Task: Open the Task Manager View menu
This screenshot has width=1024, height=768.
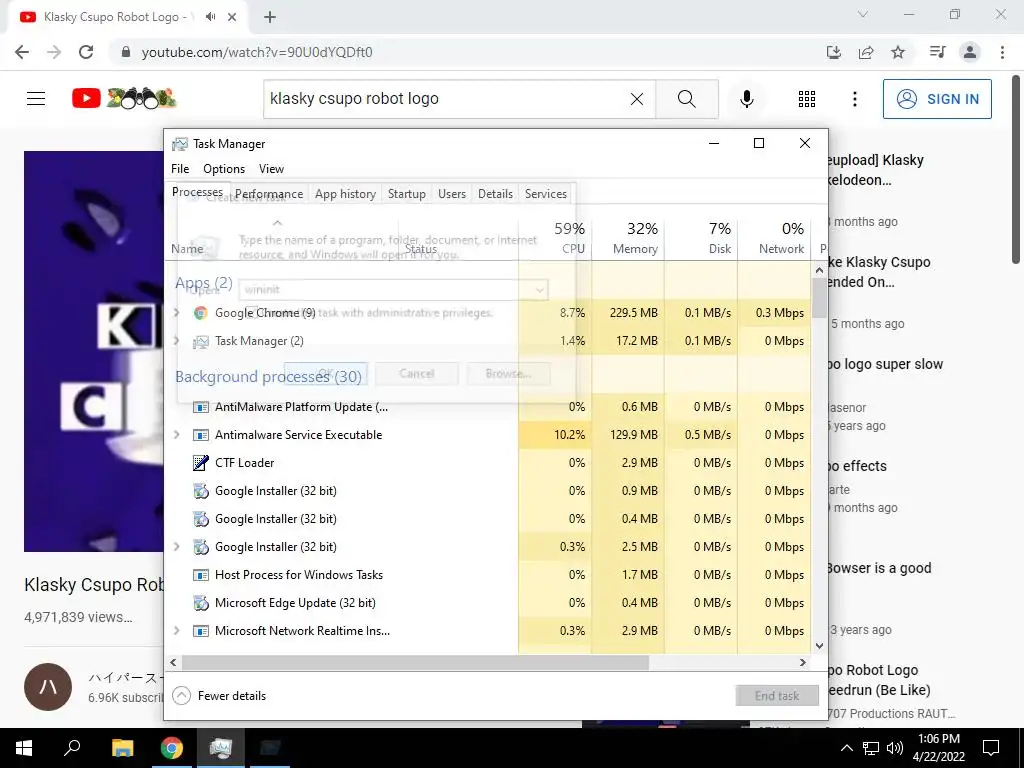Action: point(271,168)
